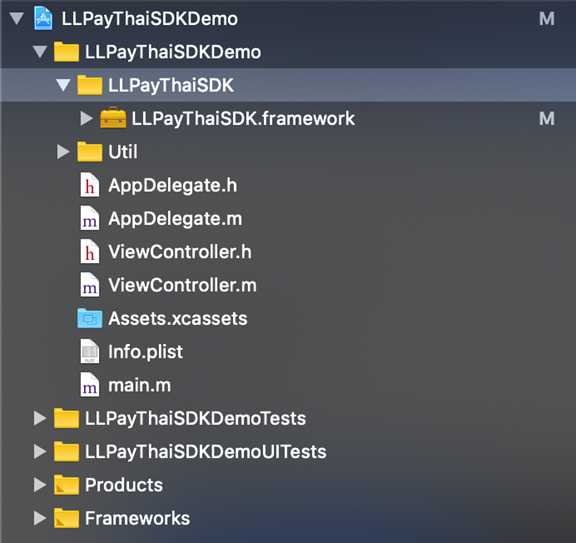Click the M status badge on LLPayThaiSDK.framework row
576x543 pixels.
547,118
